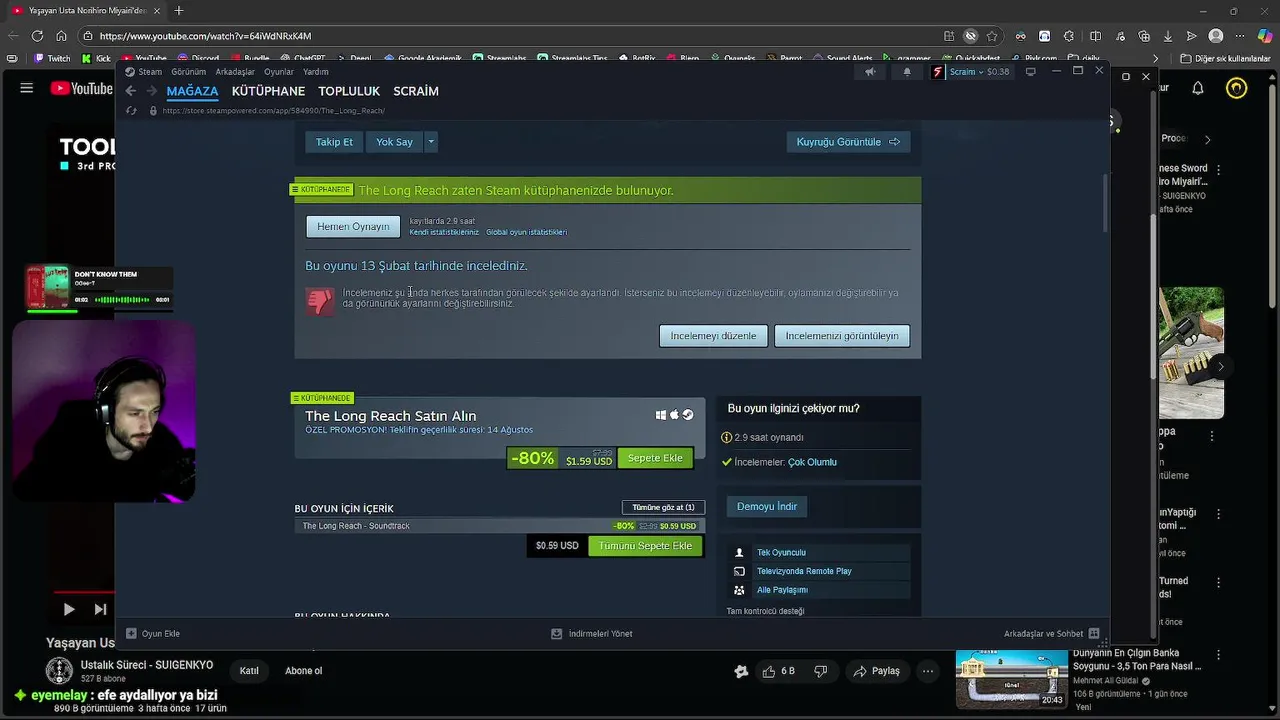This screenshot has height=720, width=1280.
Task: Open Yardım menu
Action: click(316, 72)
